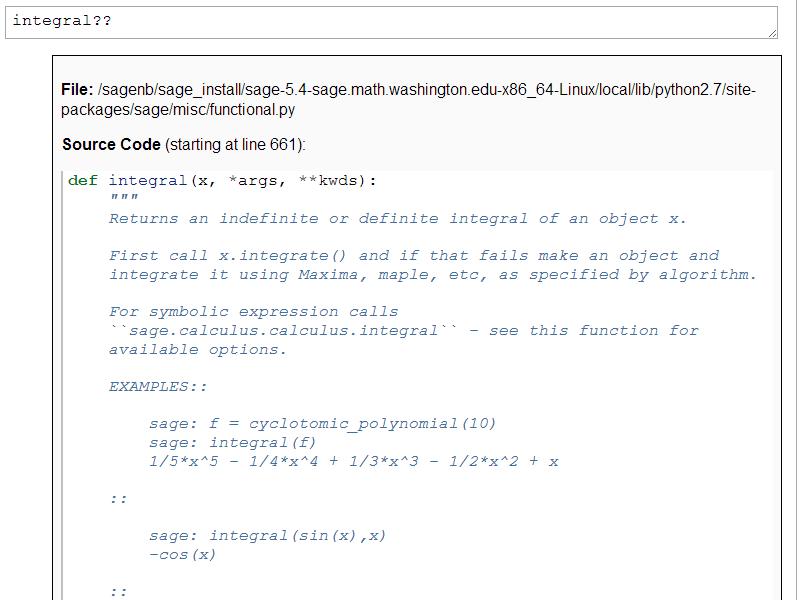Click the "sage: integral(f)" example line
The image size is (800, 600).
click(x=232, y=443)
